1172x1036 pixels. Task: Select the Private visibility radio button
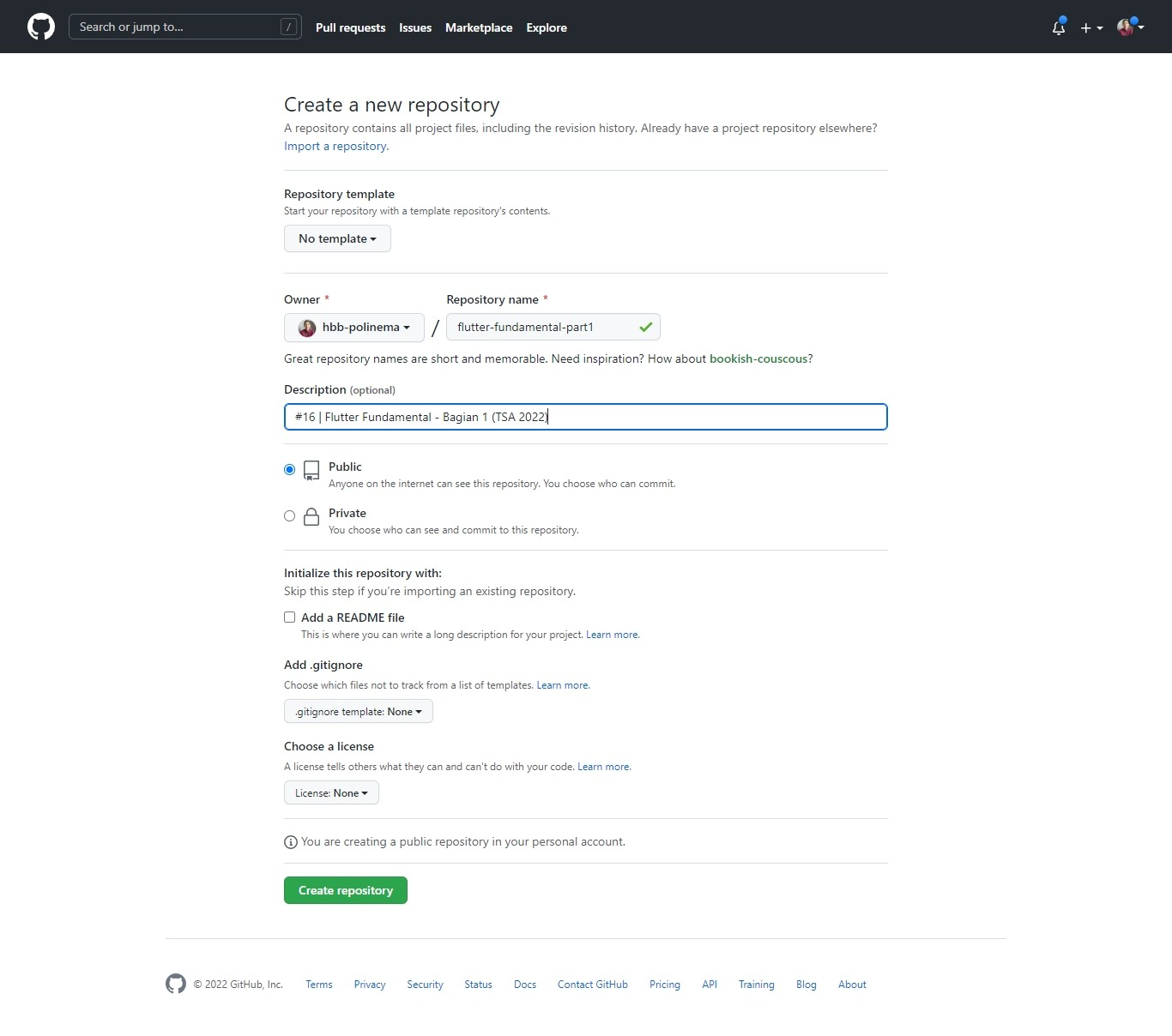click(x=290, y=515)
